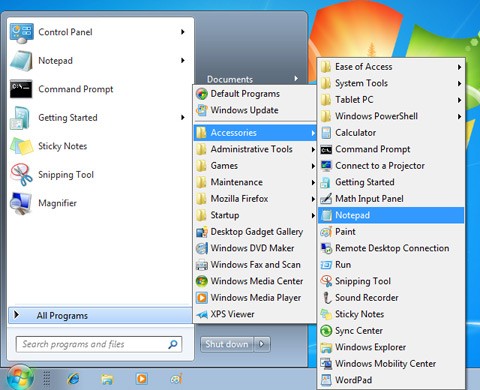Open the Maintenance folder
This screenshot has height=390, width=480.
255,182
